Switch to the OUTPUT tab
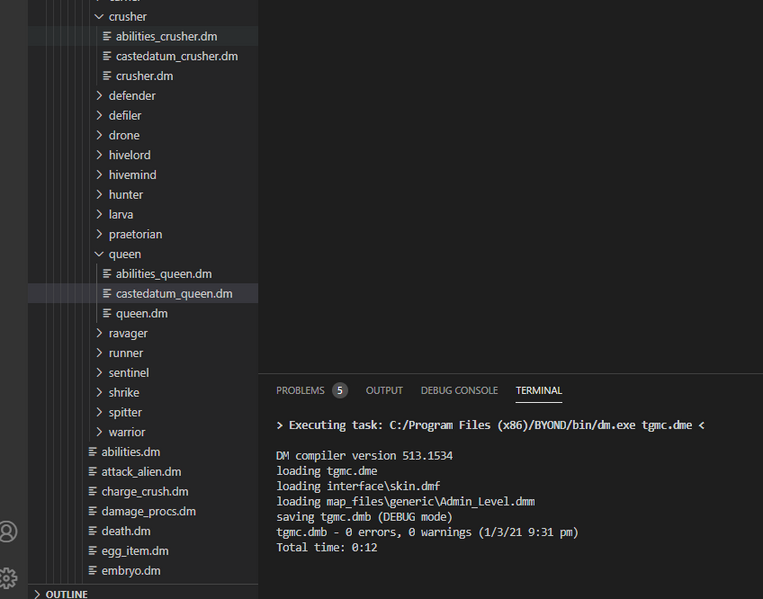This screenshot has width=763, height=599. click(x=384, y=390)
